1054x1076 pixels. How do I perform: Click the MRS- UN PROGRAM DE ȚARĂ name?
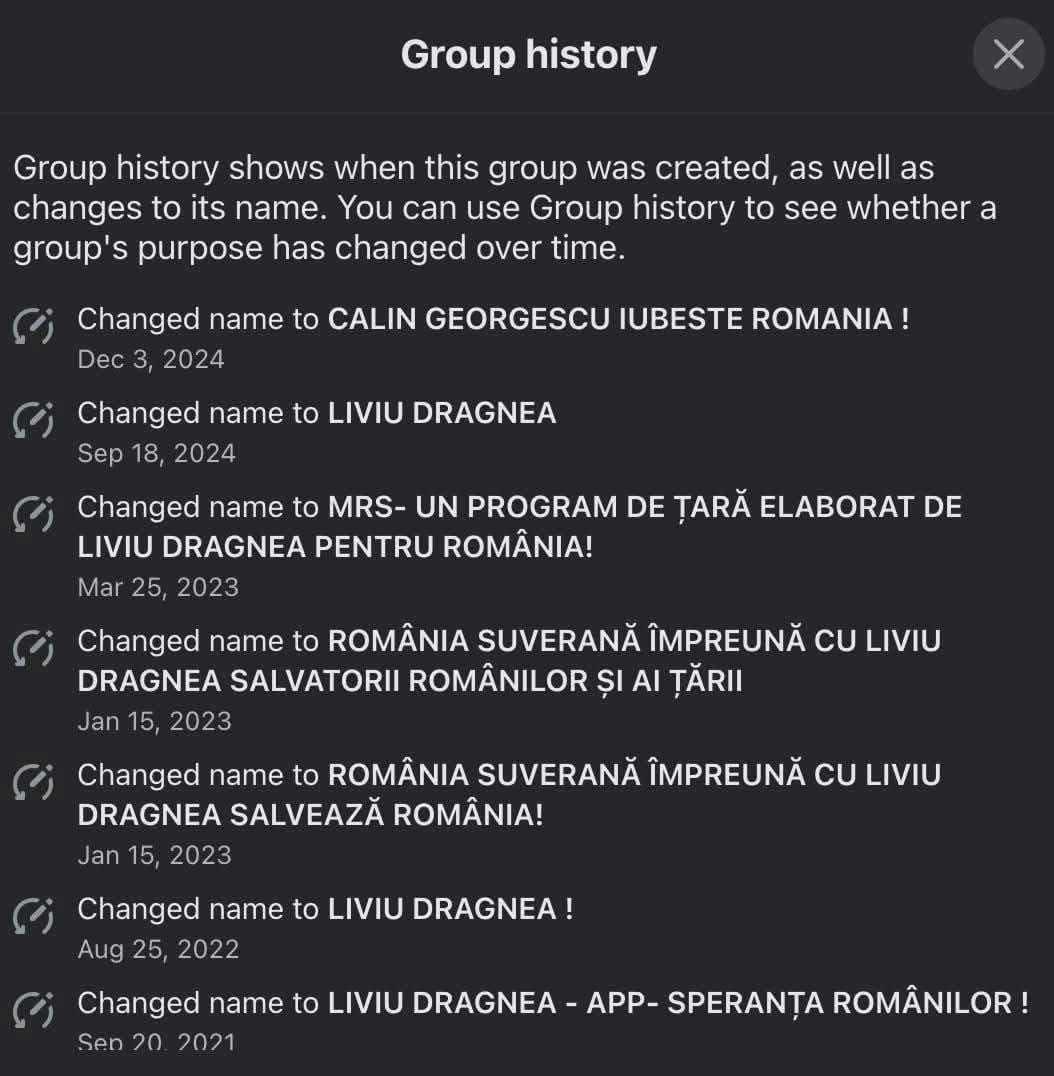coord(644,507)
